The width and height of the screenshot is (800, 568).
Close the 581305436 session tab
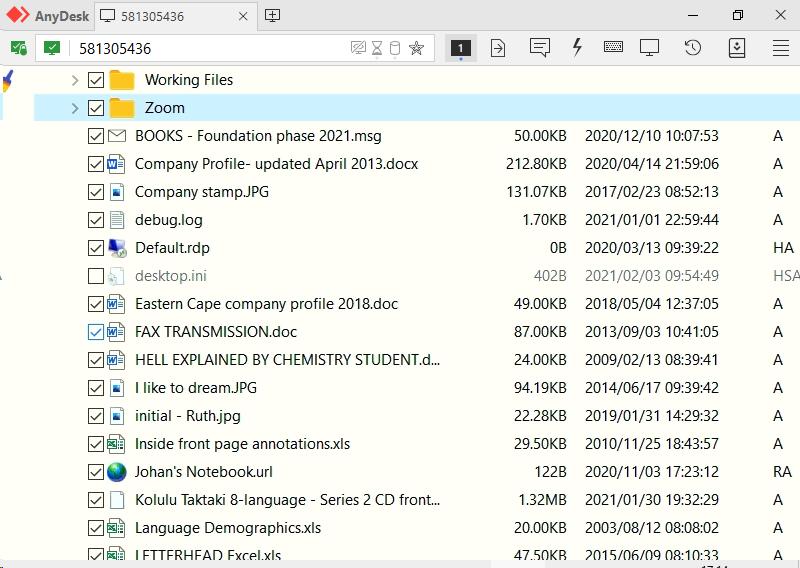243,16
